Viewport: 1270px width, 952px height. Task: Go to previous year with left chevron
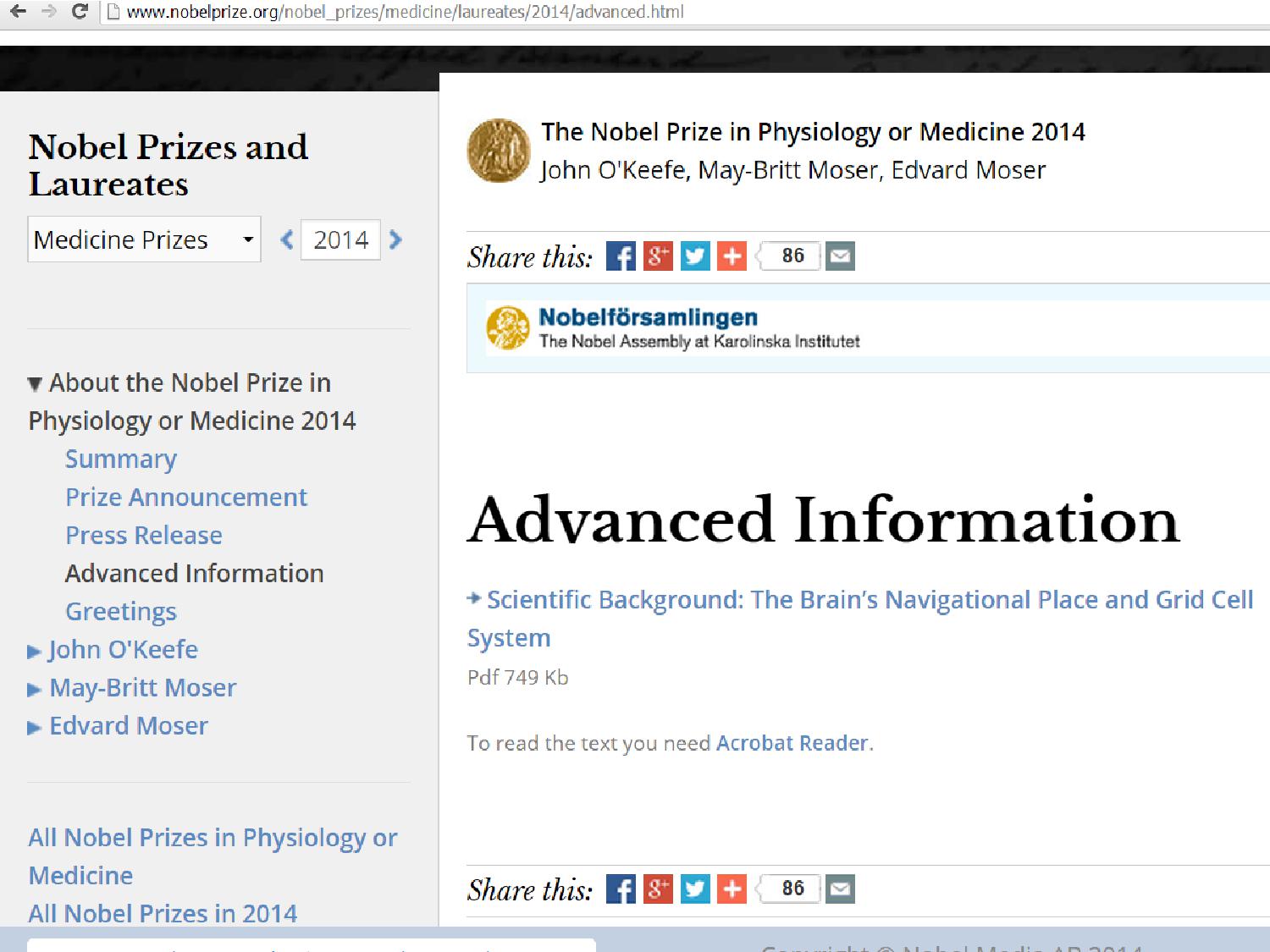pyautogui.click(x=287, y=240)
